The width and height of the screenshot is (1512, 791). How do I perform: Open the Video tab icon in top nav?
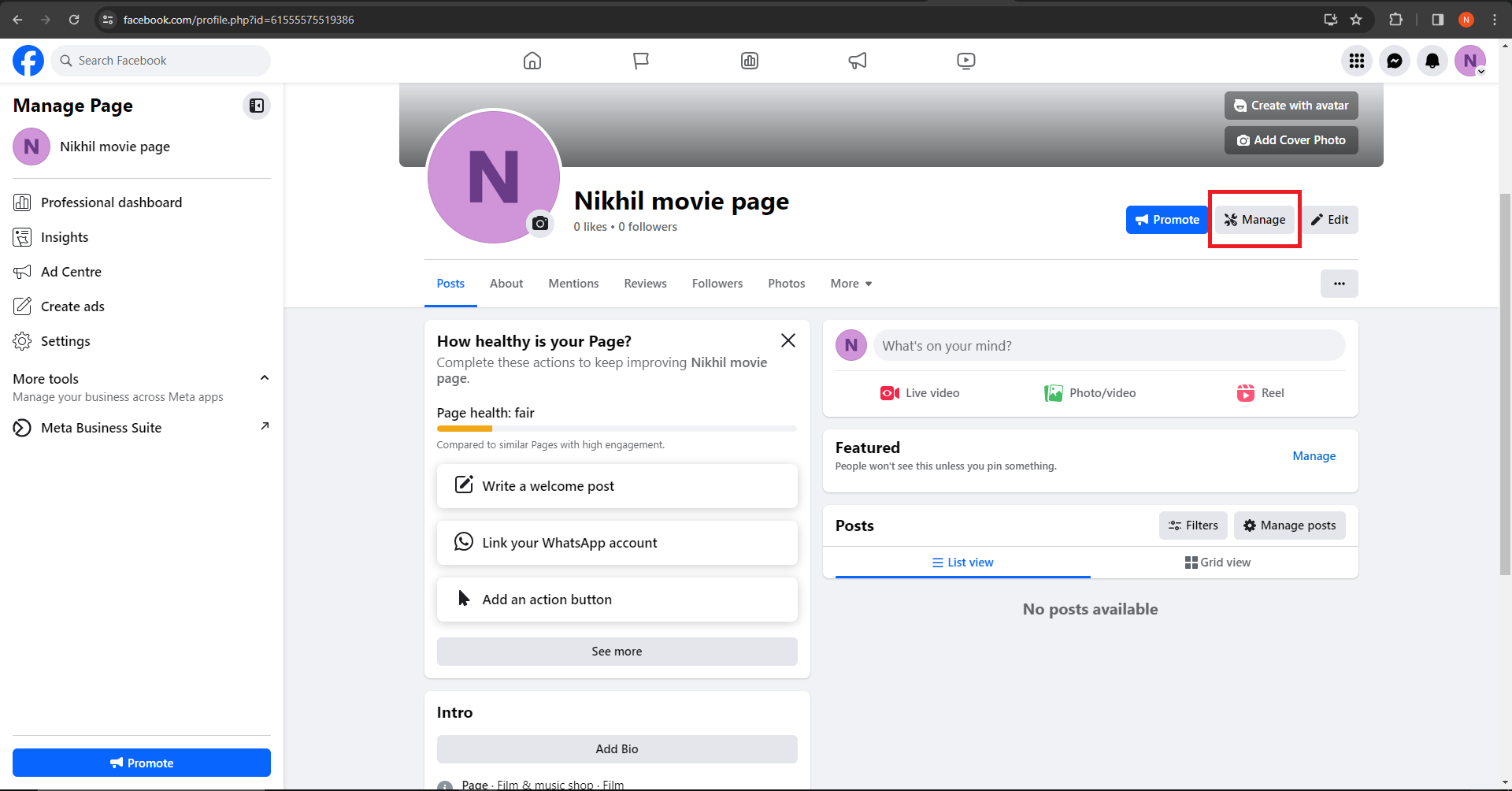click(966, 61)
